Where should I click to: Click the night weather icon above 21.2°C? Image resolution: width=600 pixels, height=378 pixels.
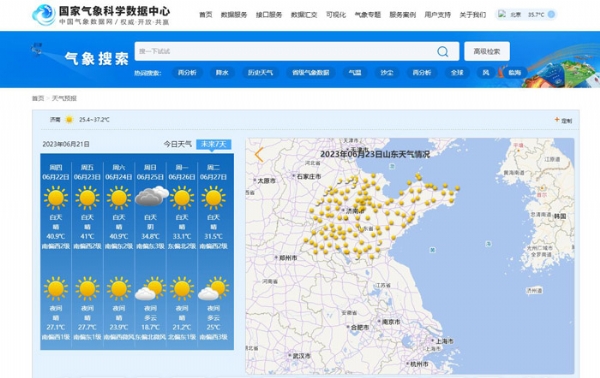[x=182, y=288]
